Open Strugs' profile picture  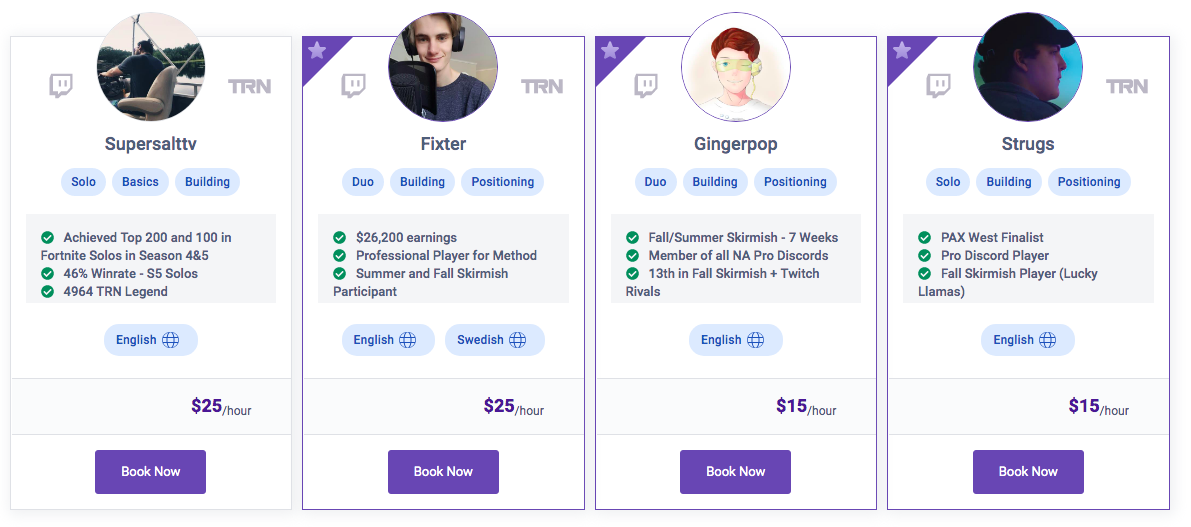[1028, 67]
